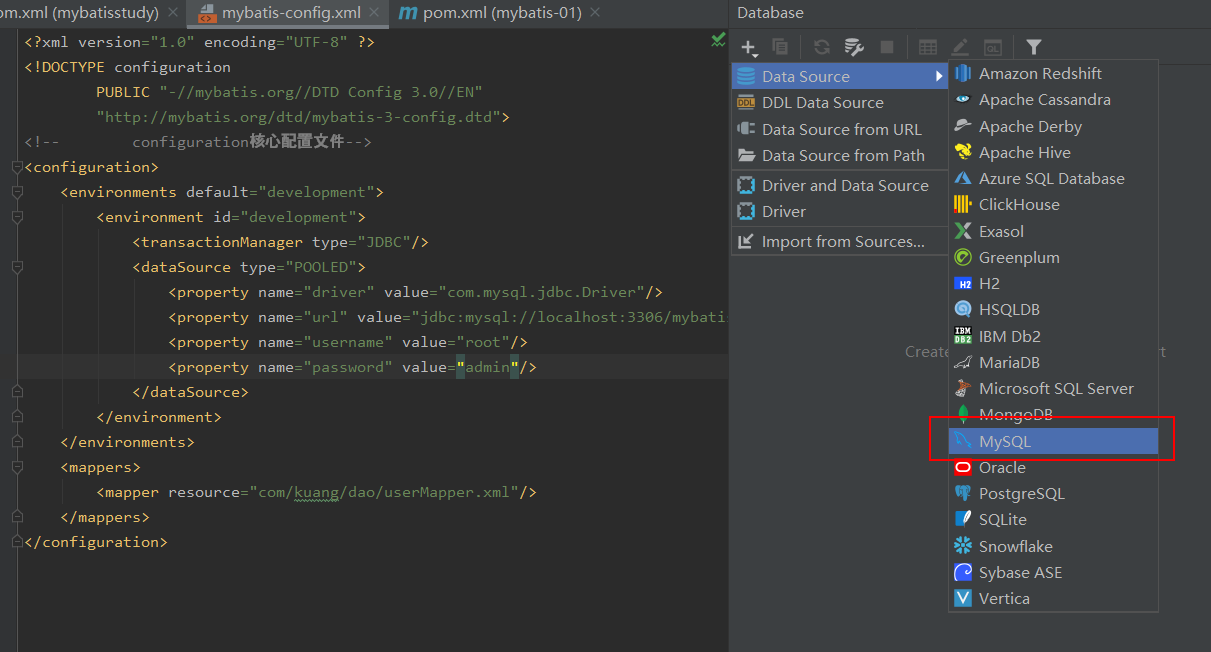The width and height of the screenshot is (1211, 652).
Task: Select the Apache Hive data source
Action: [x=1053, y=152]
